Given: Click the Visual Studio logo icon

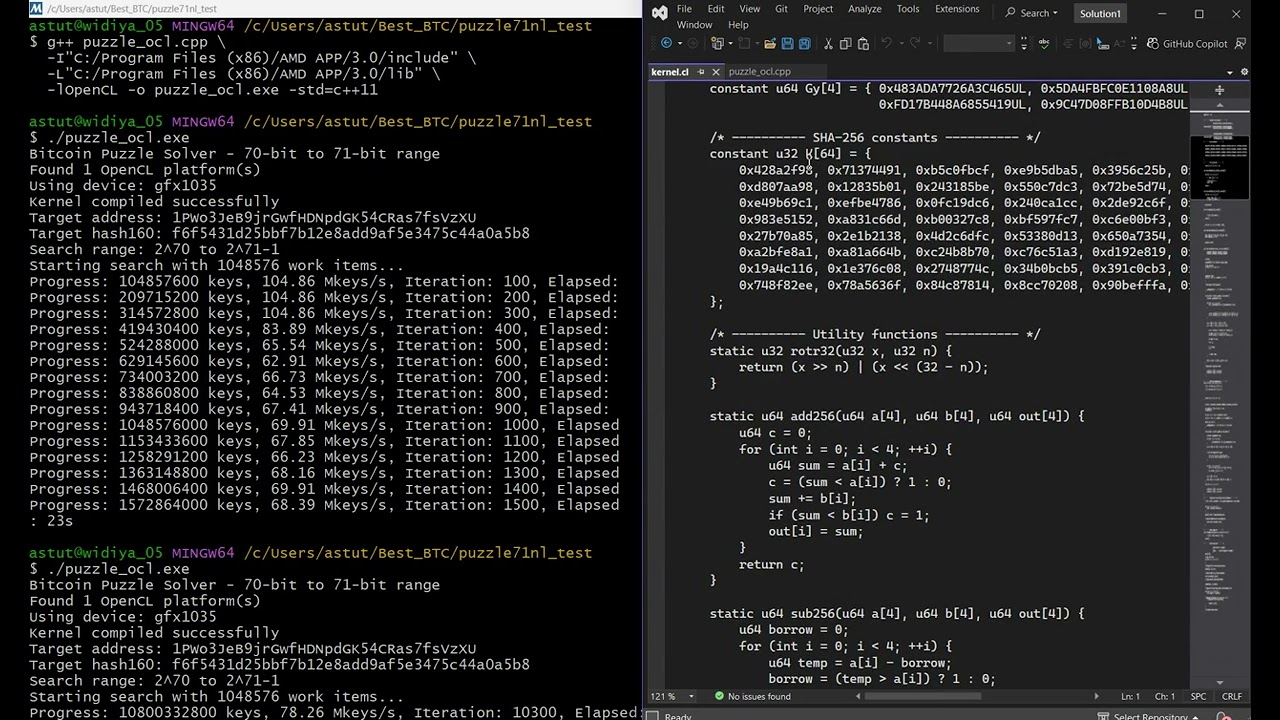Looking at the screenshot, I should (659, 13).
